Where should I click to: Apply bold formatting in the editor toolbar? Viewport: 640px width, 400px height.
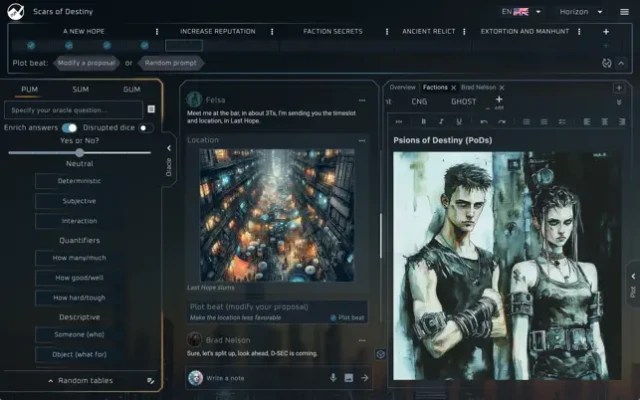(x=424, y=121)
